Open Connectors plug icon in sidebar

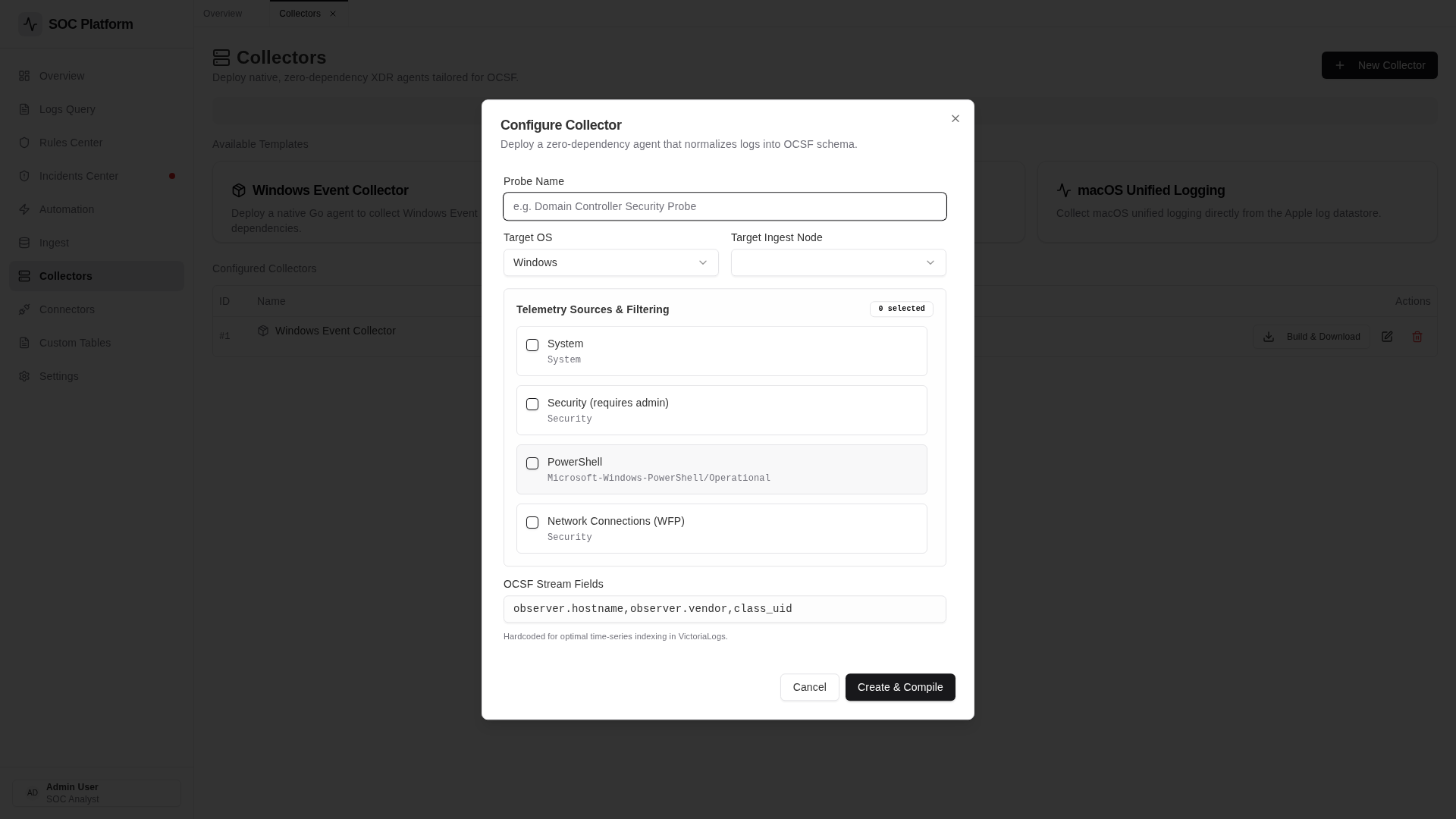(x=24, y=309)
